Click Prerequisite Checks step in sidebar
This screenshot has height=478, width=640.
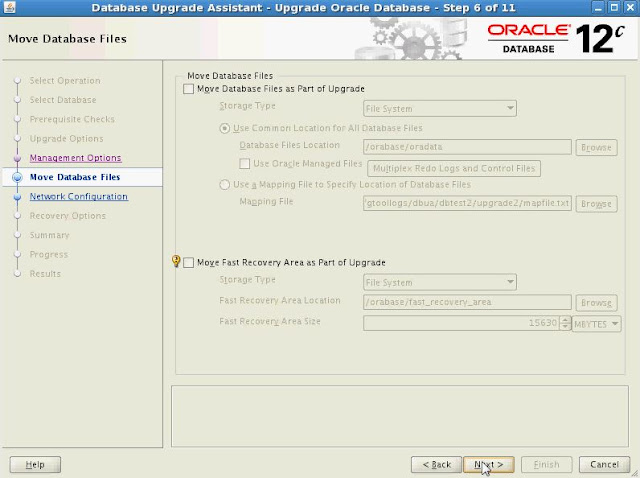pos(72,119)
